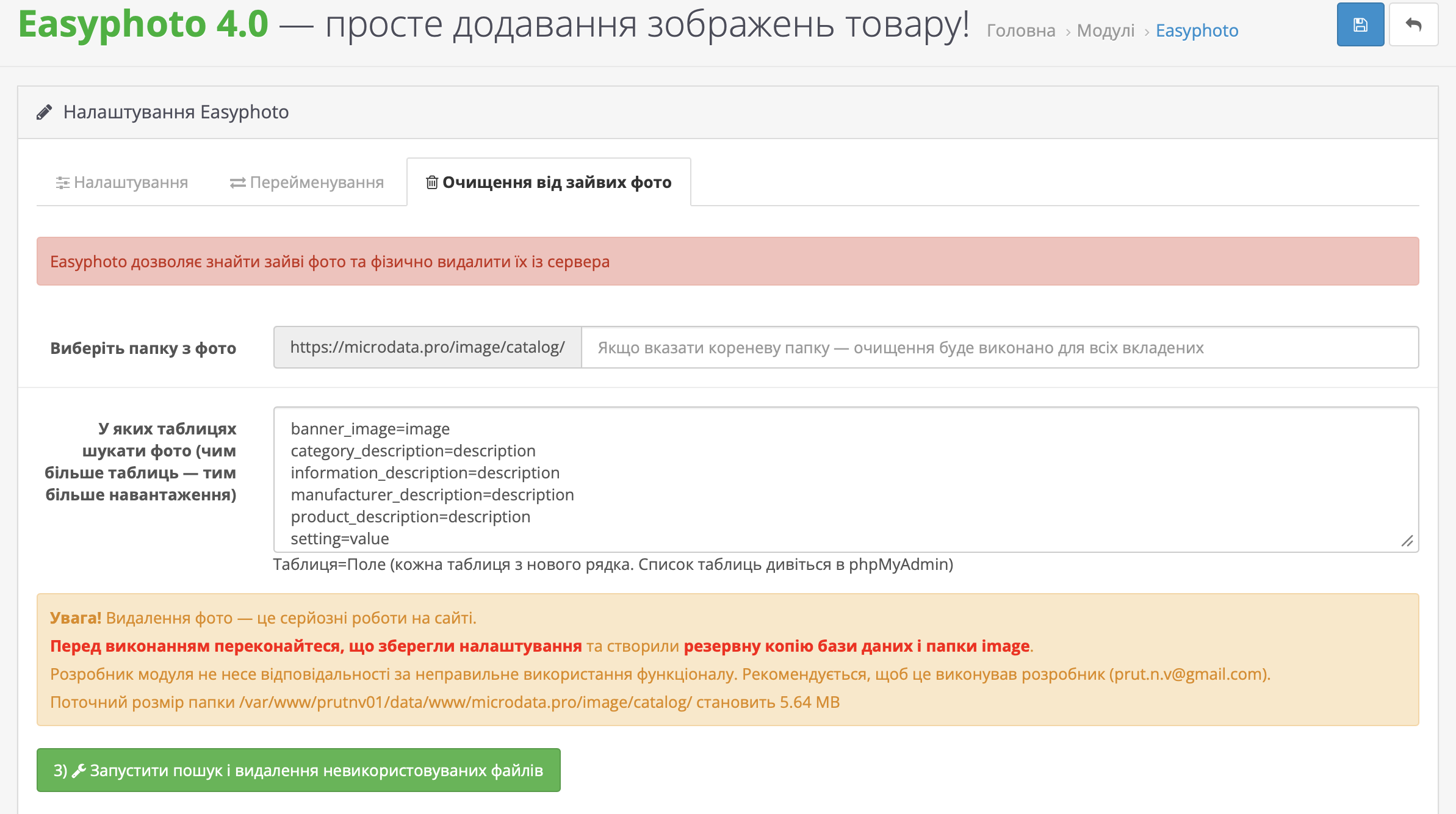Click the blue save floppy-disk button

click(1360, 24)
